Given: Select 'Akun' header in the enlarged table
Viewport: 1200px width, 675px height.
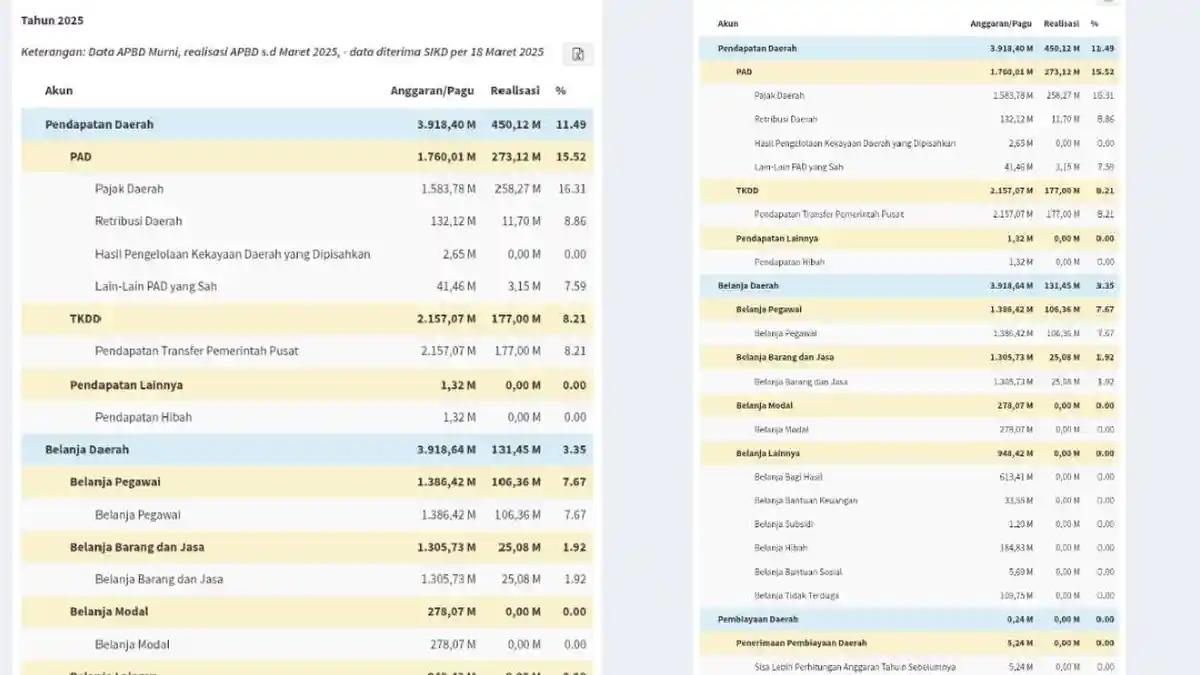Looking at the screenshot, I should click(x=58, y=91).
